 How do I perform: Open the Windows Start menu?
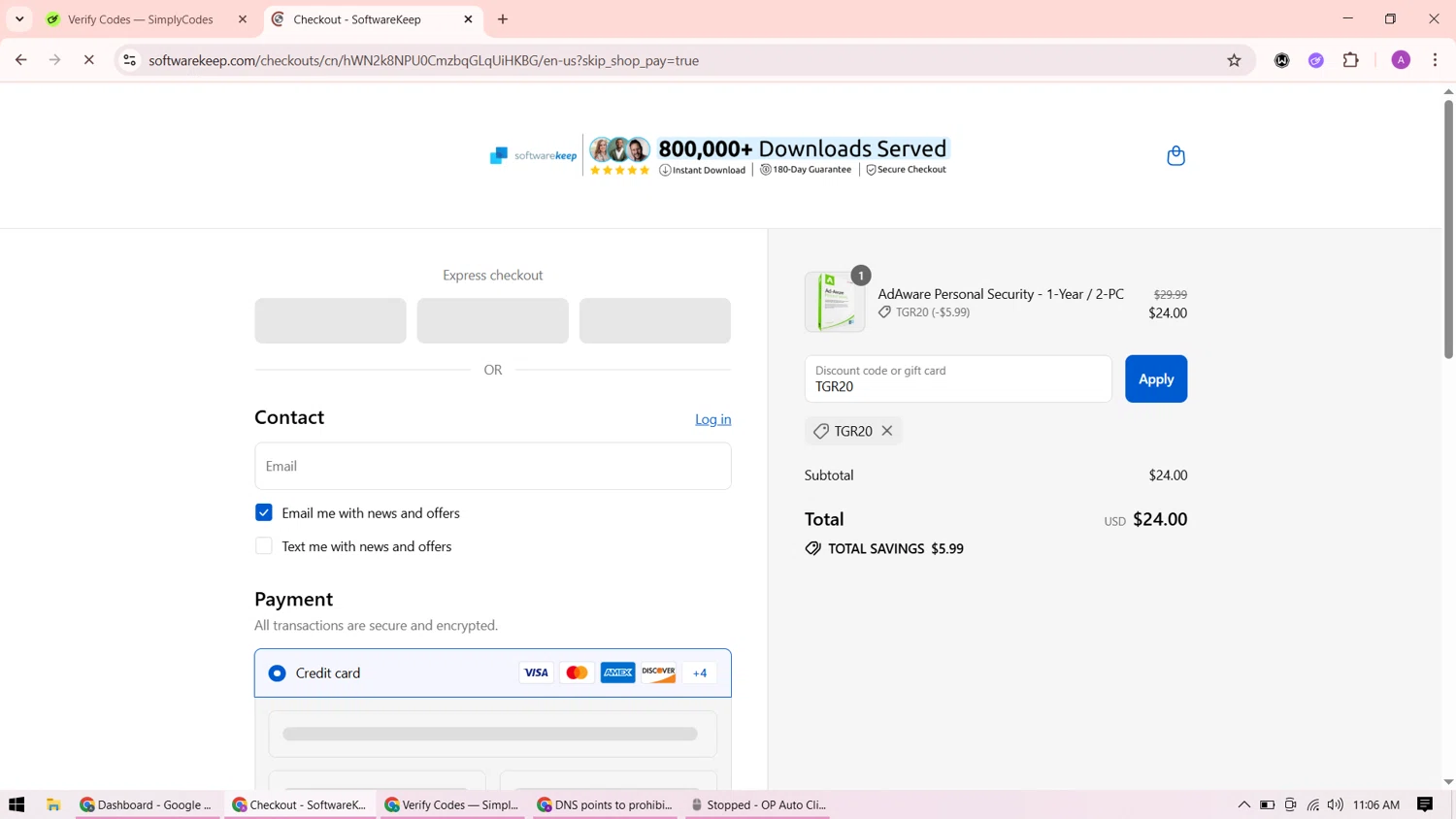pos(17,804)
